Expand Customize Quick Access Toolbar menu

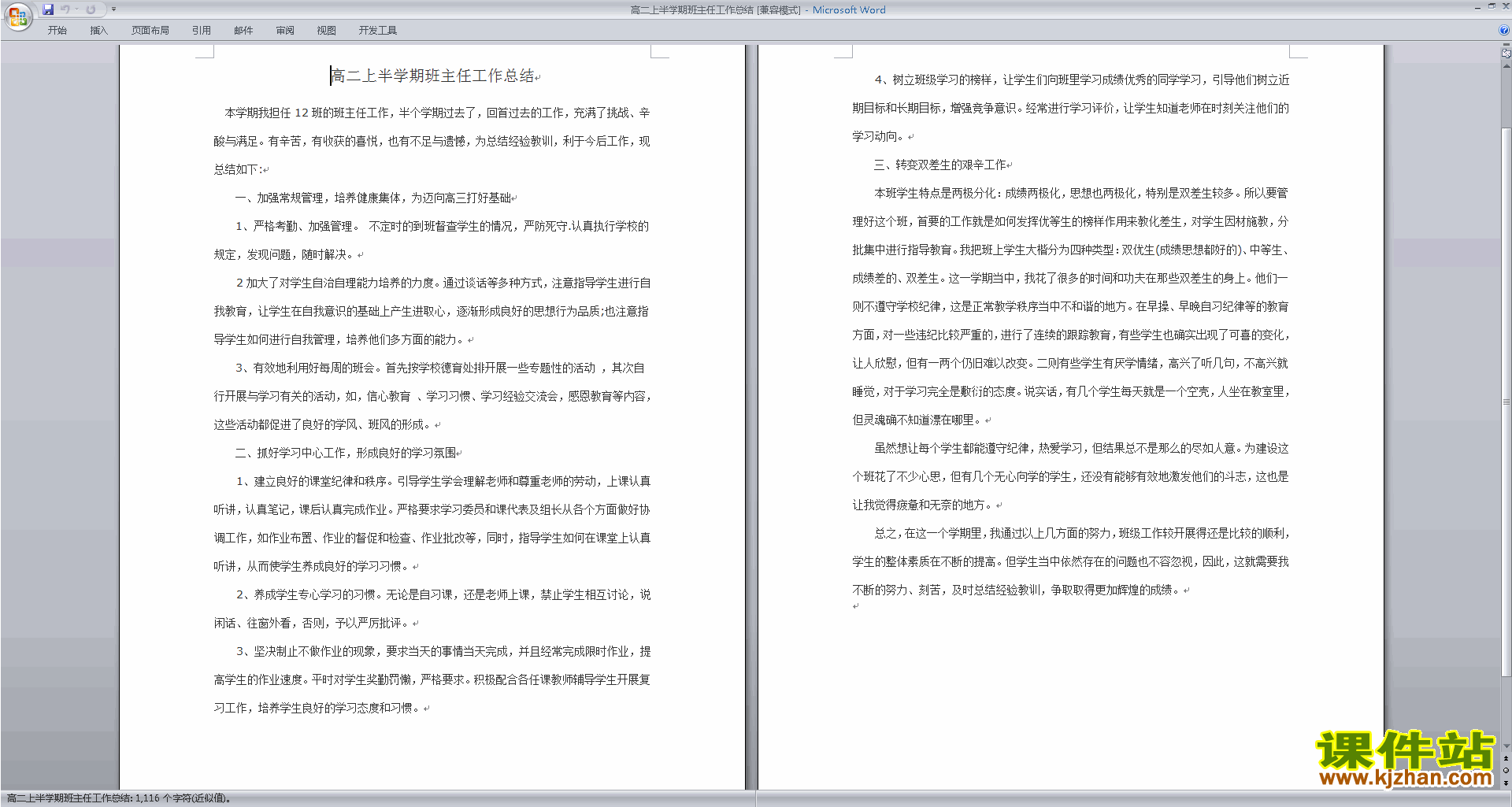(x=113, y=9)
